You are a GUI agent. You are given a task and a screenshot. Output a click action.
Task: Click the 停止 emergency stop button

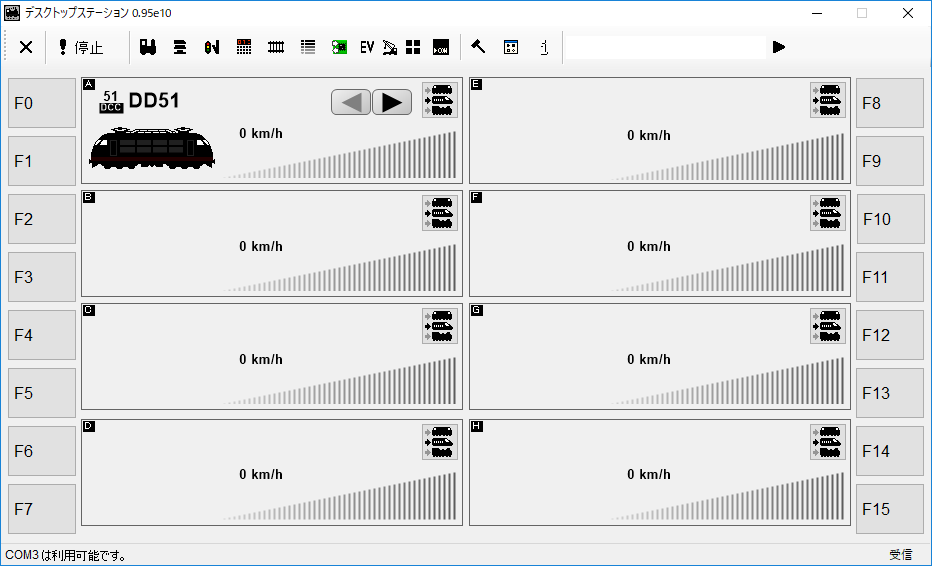coord(81,47)
